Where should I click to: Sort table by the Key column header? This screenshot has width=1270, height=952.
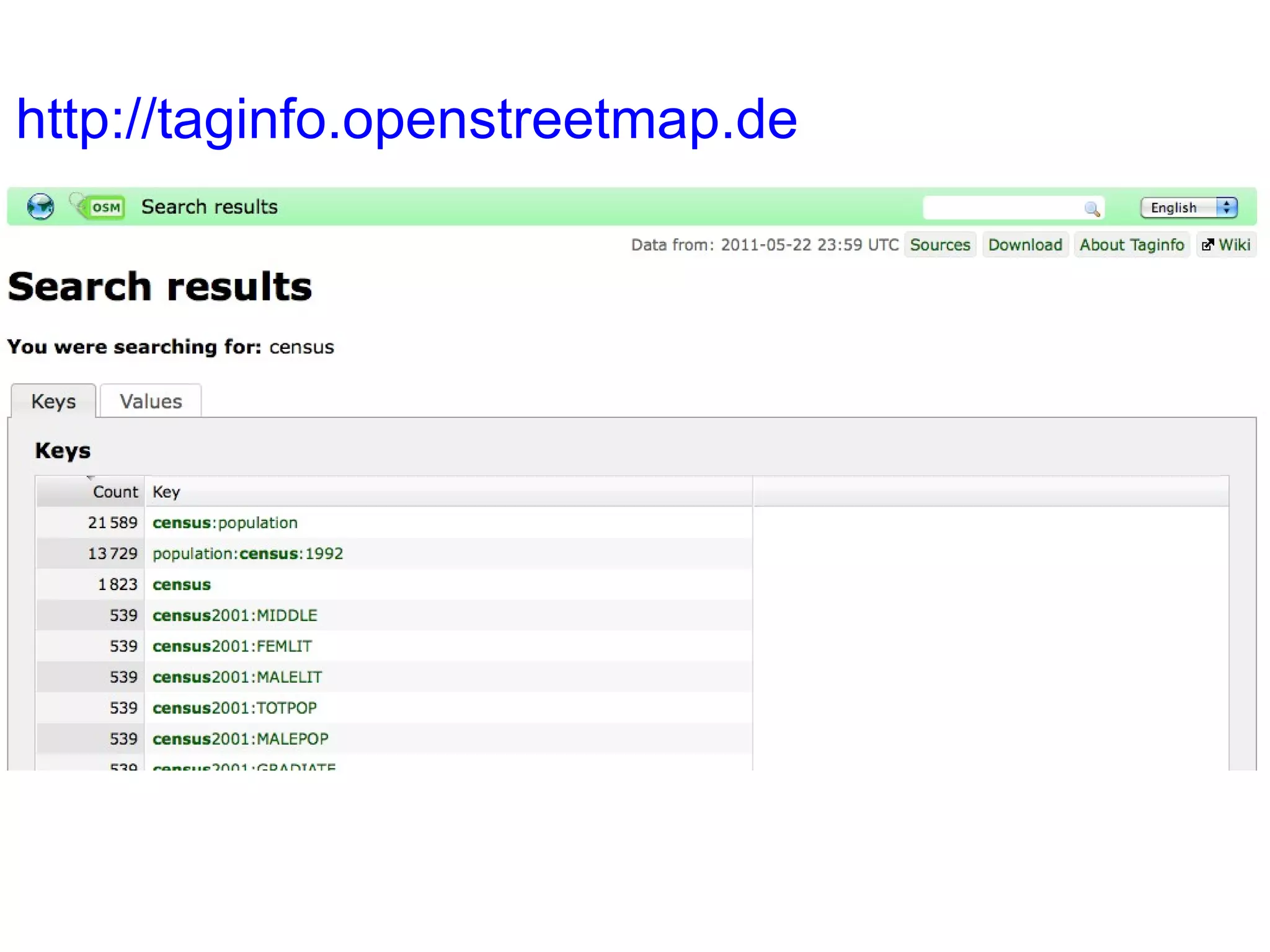449,491
